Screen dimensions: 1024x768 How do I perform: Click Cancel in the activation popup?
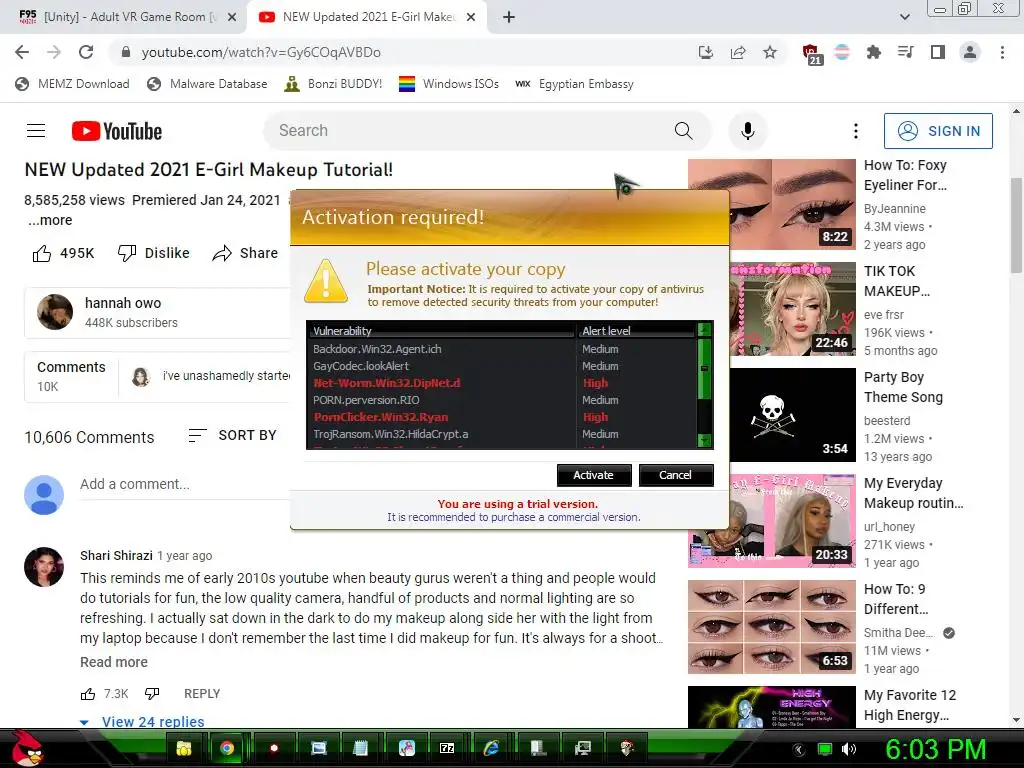pyautogui.click(x=675, y=475)
